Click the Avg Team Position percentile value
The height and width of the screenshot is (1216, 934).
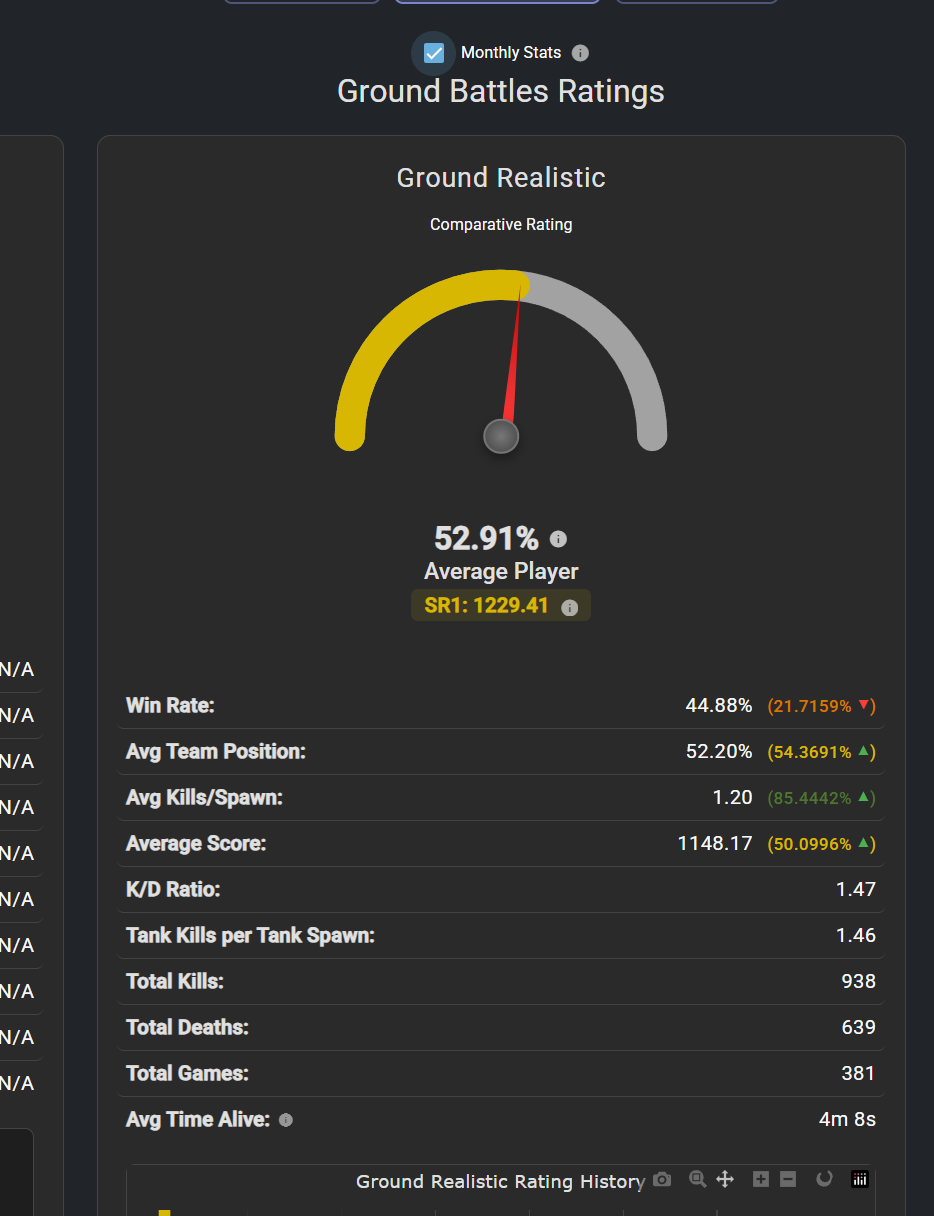tap(821, 752)
